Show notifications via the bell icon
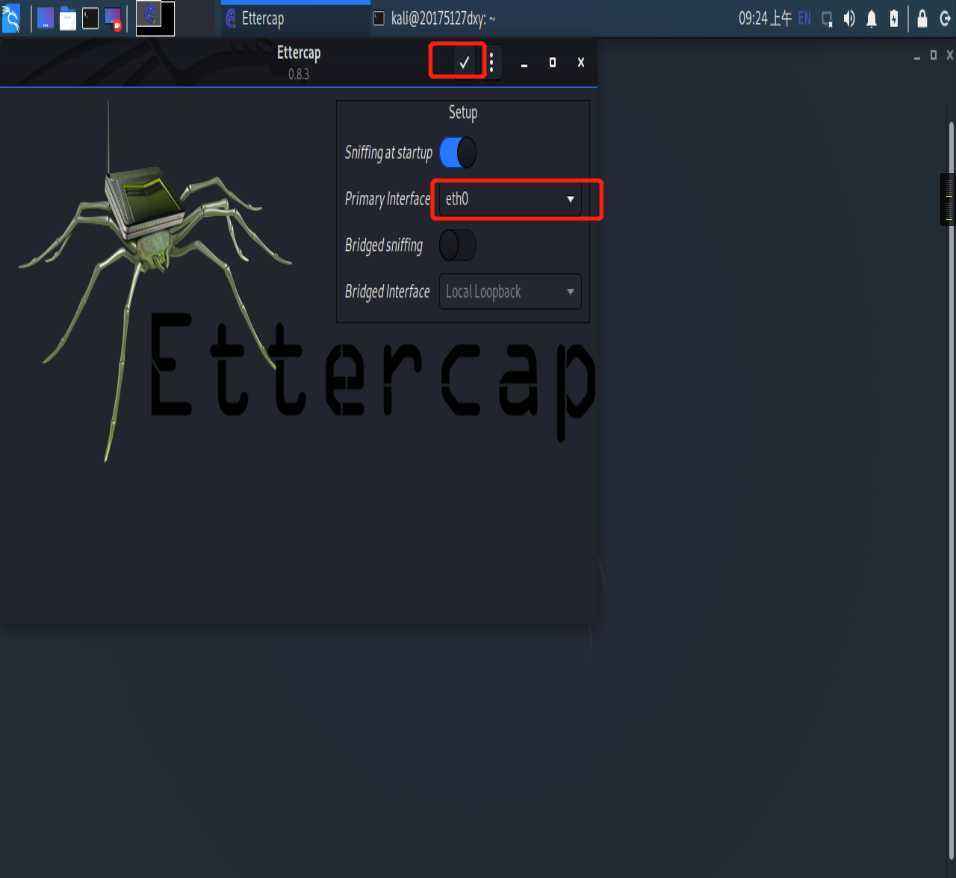Viewport: 956px width, 878px height. (872, 20)
